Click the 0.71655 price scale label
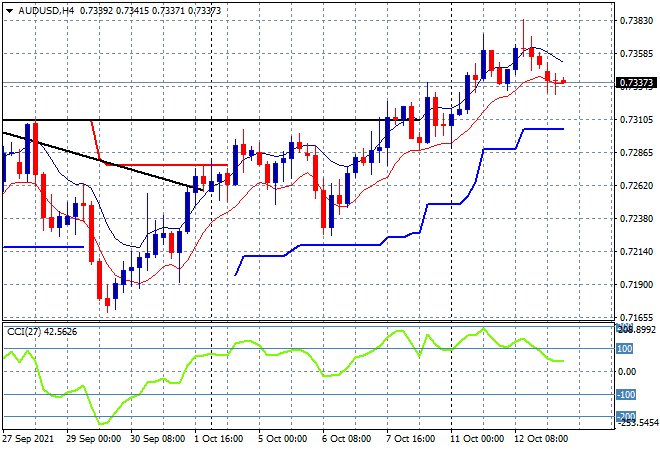The image size is (660, 450). pyautogui.click(x=636, y=317)
